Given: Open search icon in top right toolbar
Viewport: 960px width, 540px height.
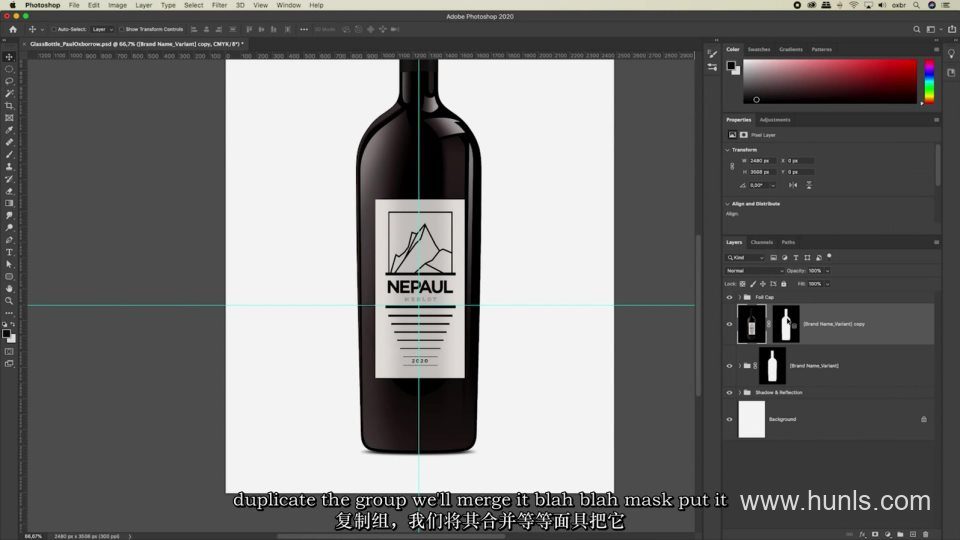Looking at the screenshot, I should pyautogui.click(x=917, y=29).
